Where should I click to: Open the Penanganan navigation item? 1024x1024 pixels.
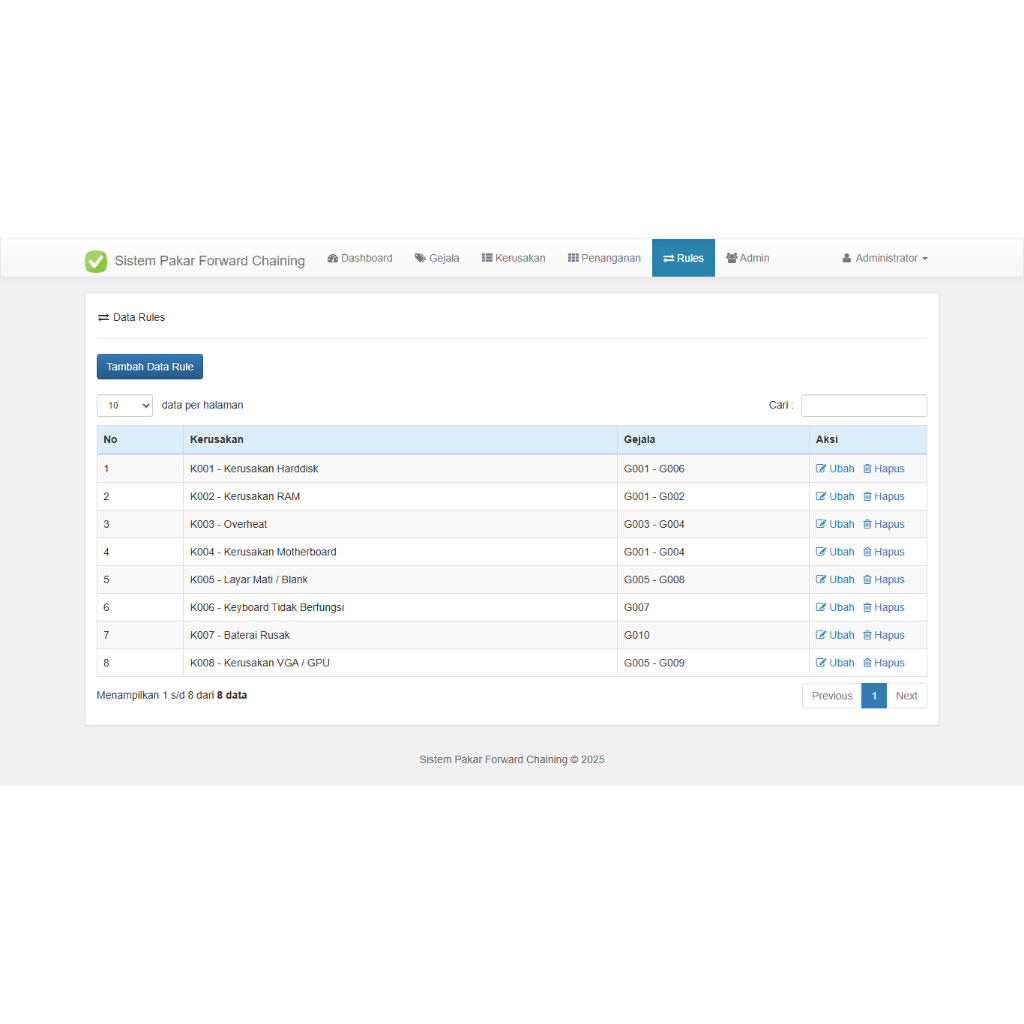coord(604,258)
